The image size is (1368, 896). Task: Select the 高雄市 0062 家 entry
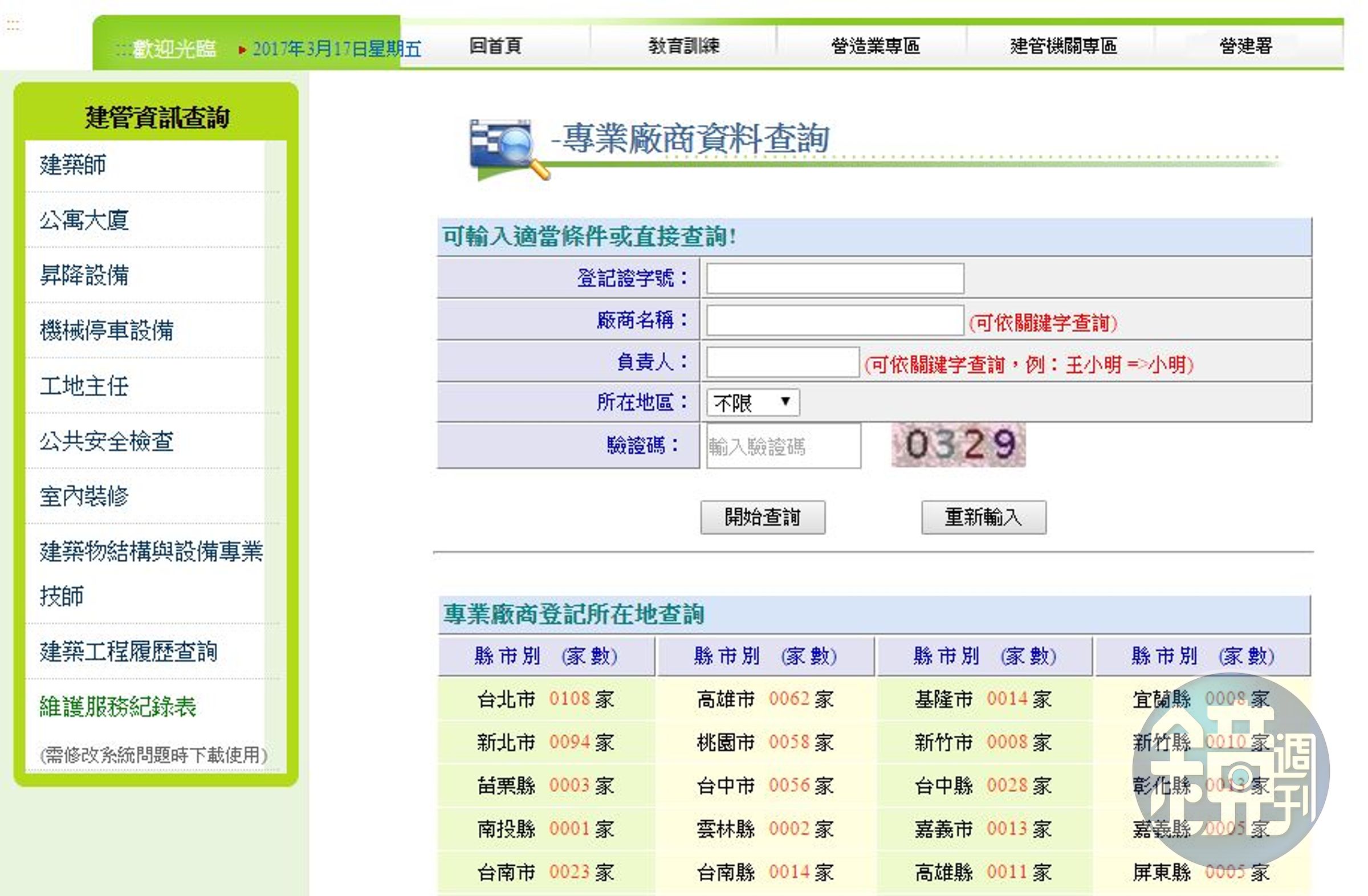point(765,699)
